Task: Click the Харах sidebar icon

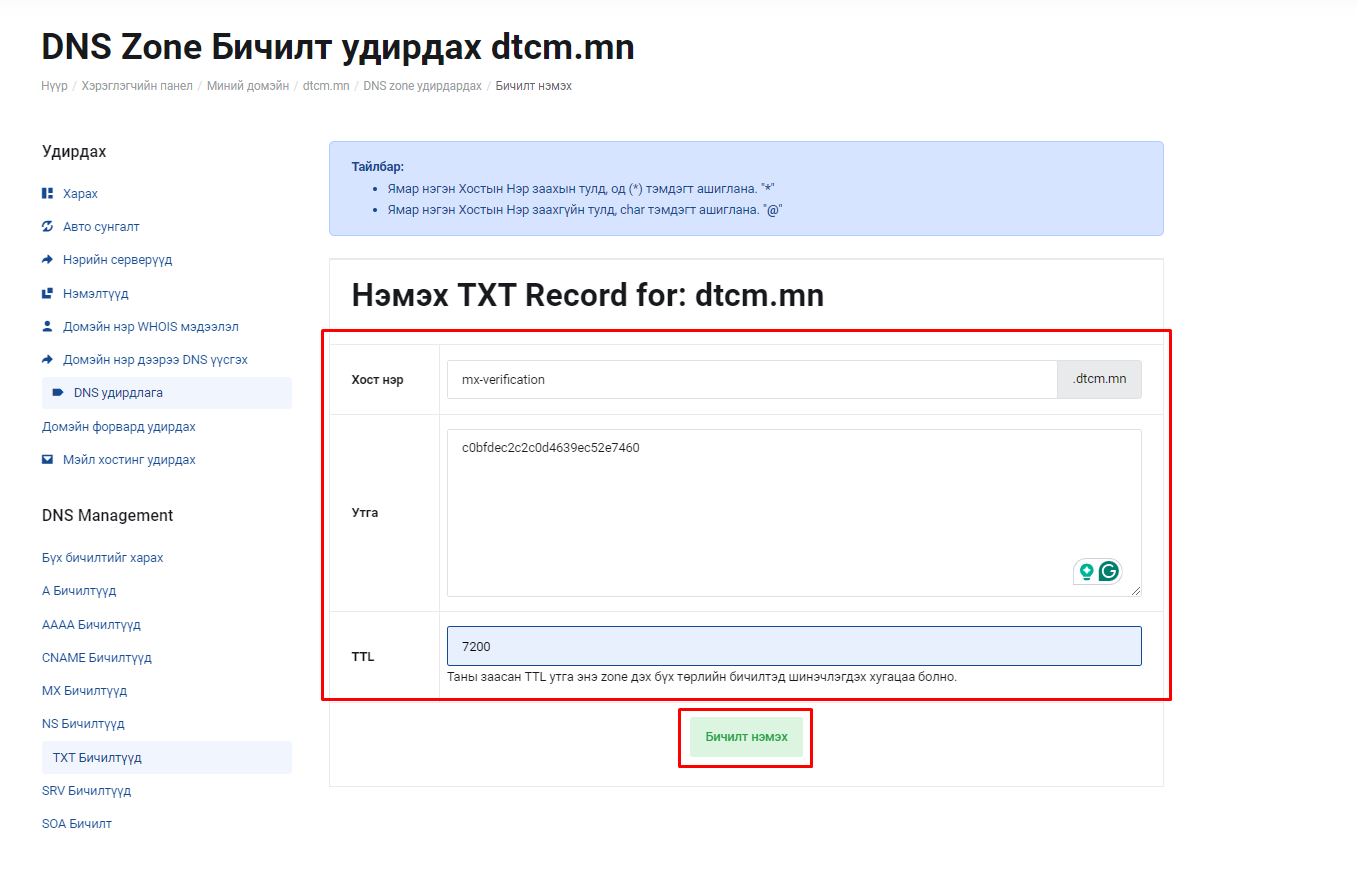Action: click(x=47, y=193)
